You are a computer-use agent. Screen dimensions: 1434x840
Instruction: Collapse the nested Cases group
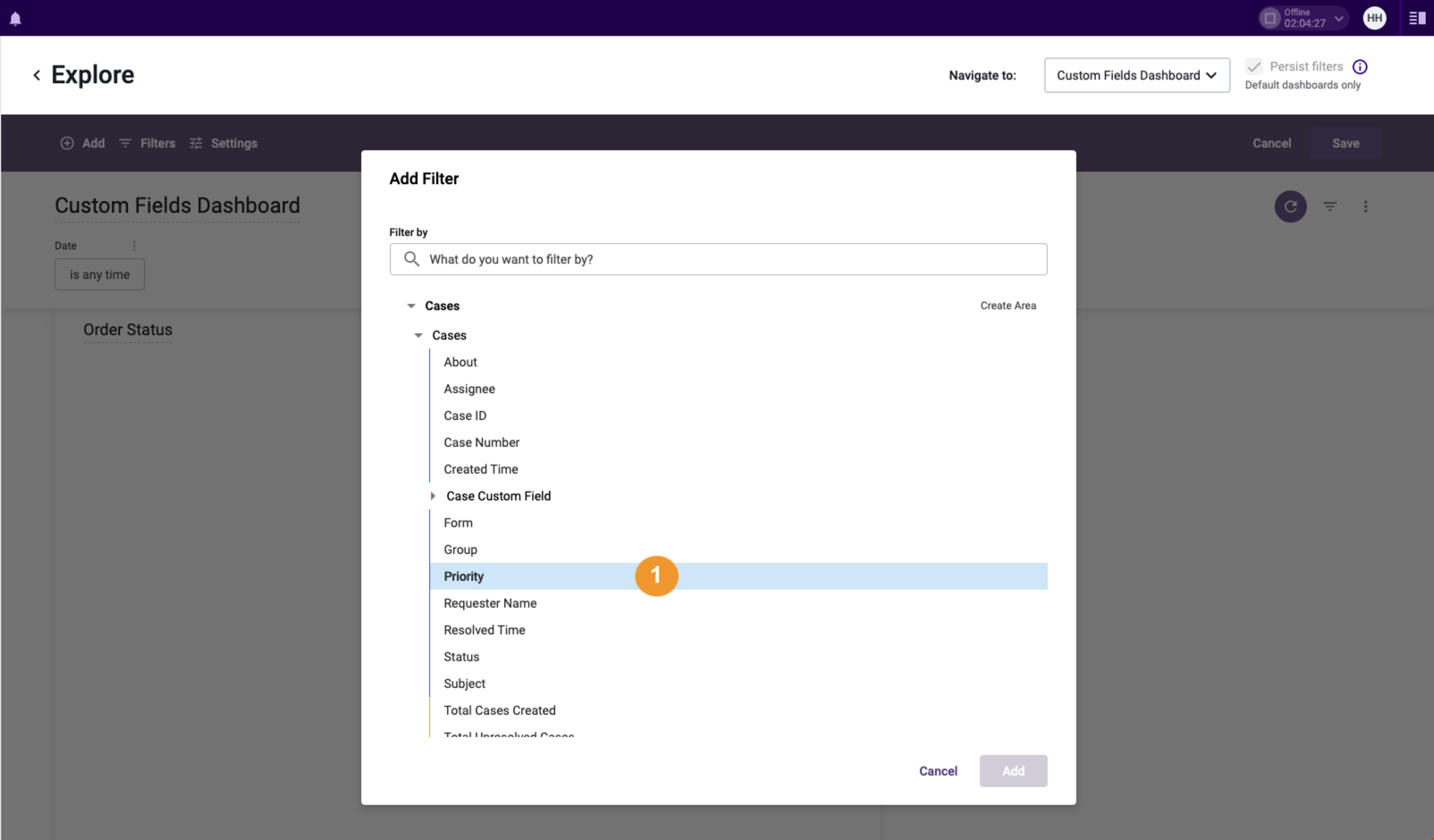tap(418, 335)
